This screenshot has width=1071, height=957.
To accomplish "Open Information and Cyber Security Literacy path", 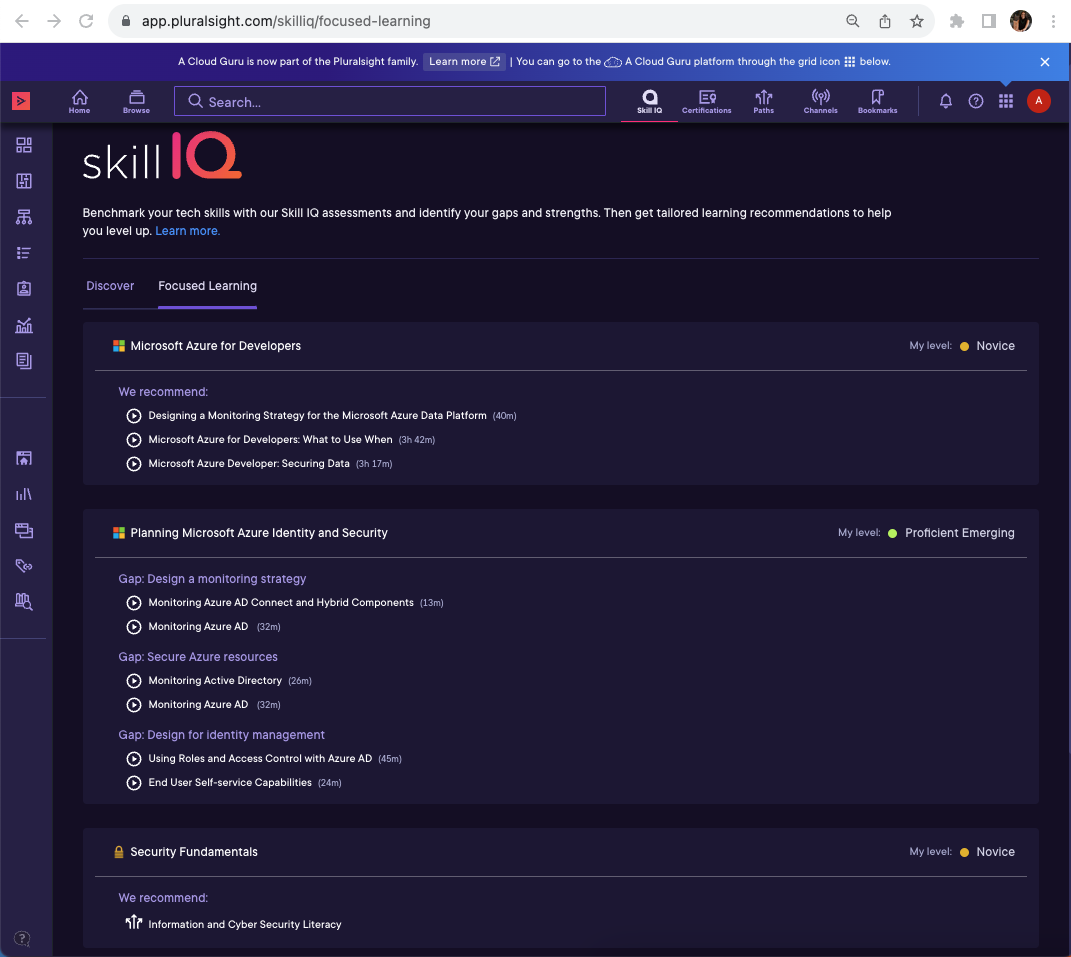I will click(x=245, y=924).
